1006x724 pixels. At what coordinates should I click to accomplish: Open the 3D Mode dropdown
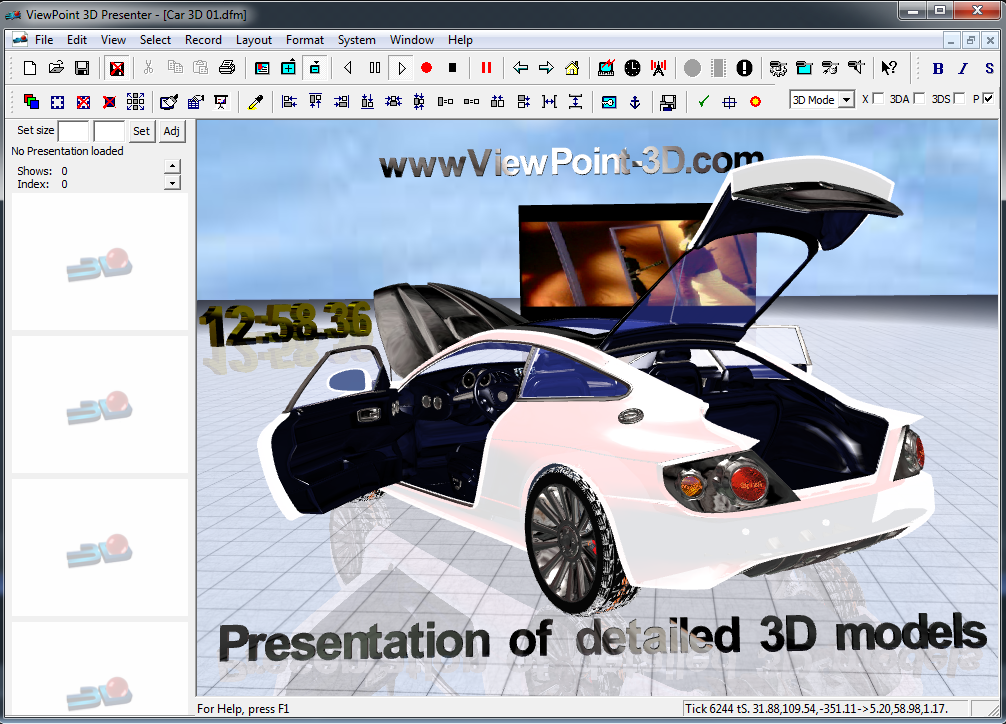pyautogui.click(x=846, y=100)
